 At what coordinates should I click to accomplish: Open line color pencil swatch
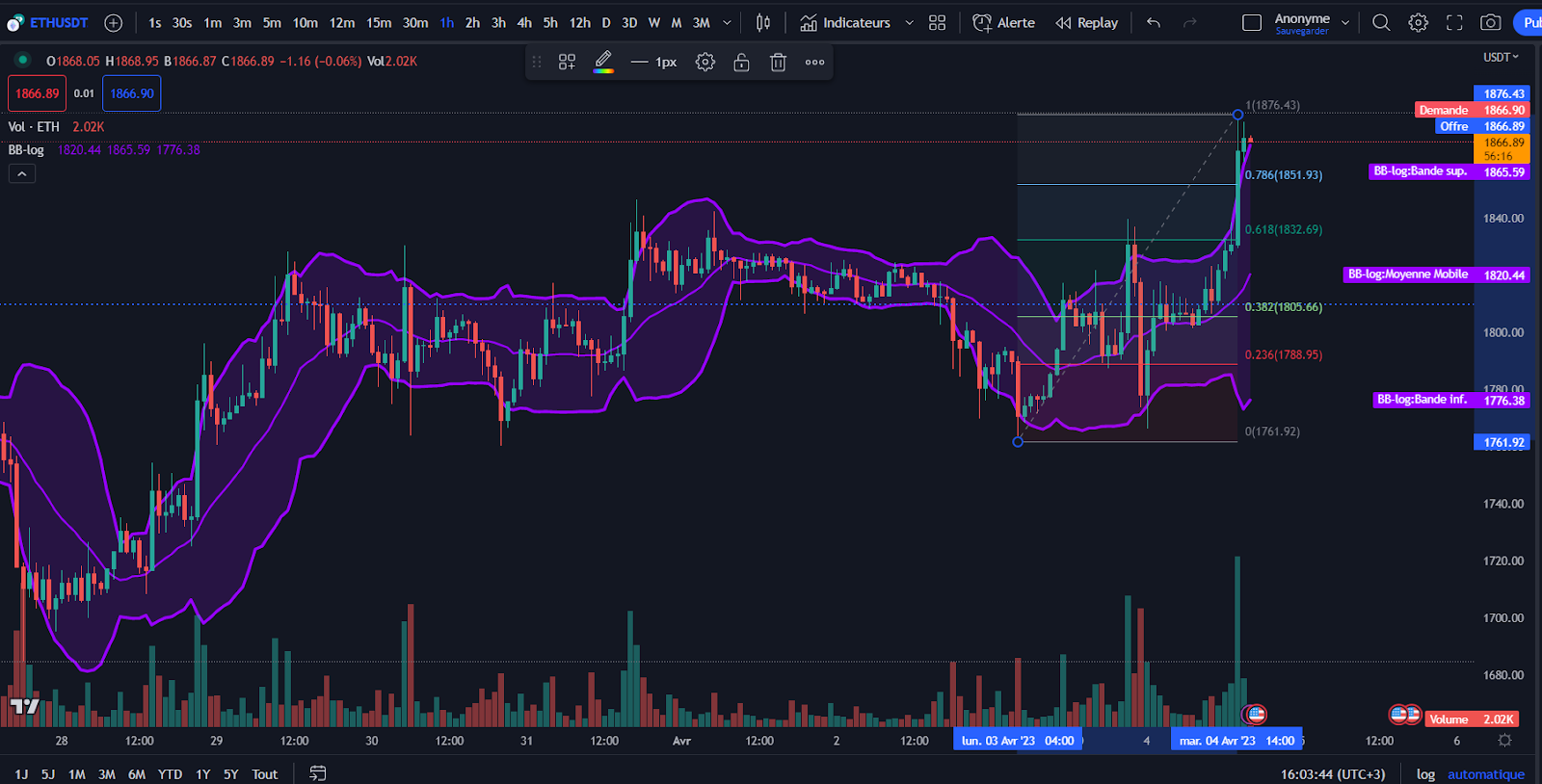603,62
